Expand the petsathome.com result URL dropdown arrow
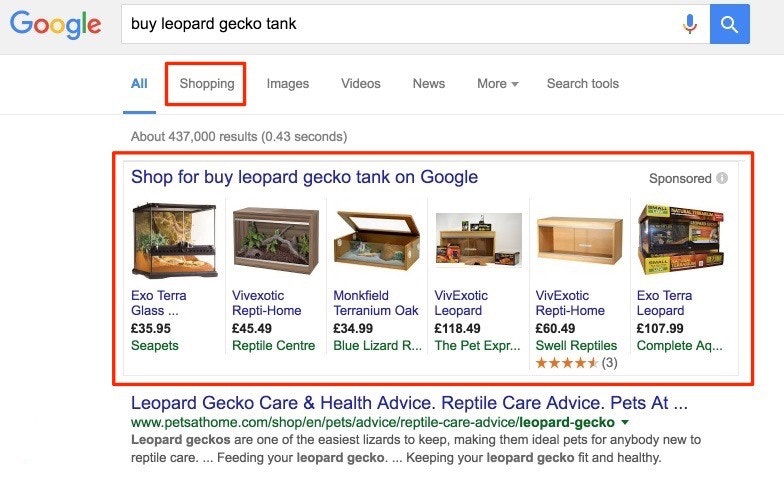This screenshot has height=485, width=784. 625,424
